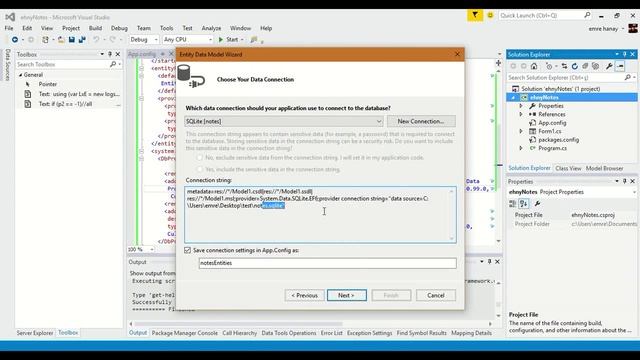Click inside the connection string text box
The height and width of the screenshot is (360, 640).
tap(320, 215)
